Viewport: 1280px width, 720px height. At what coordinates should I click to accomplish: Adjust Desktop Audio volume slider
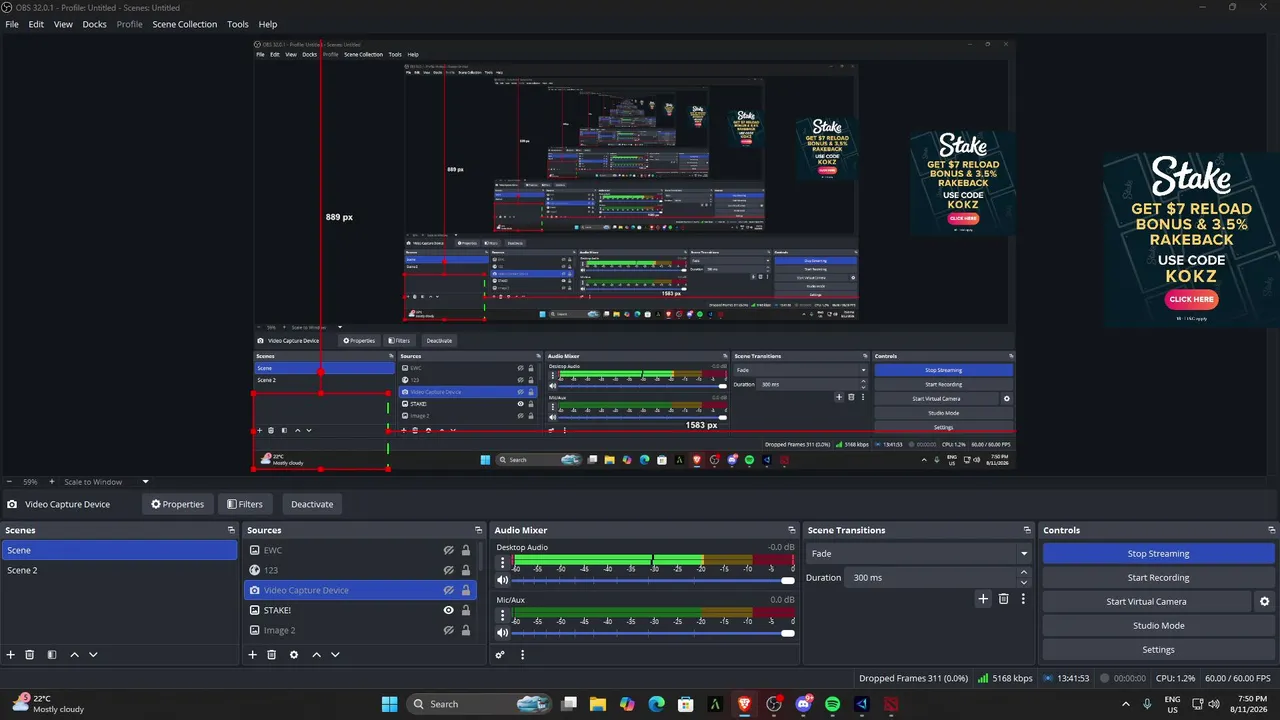click(x=653, y=580)
